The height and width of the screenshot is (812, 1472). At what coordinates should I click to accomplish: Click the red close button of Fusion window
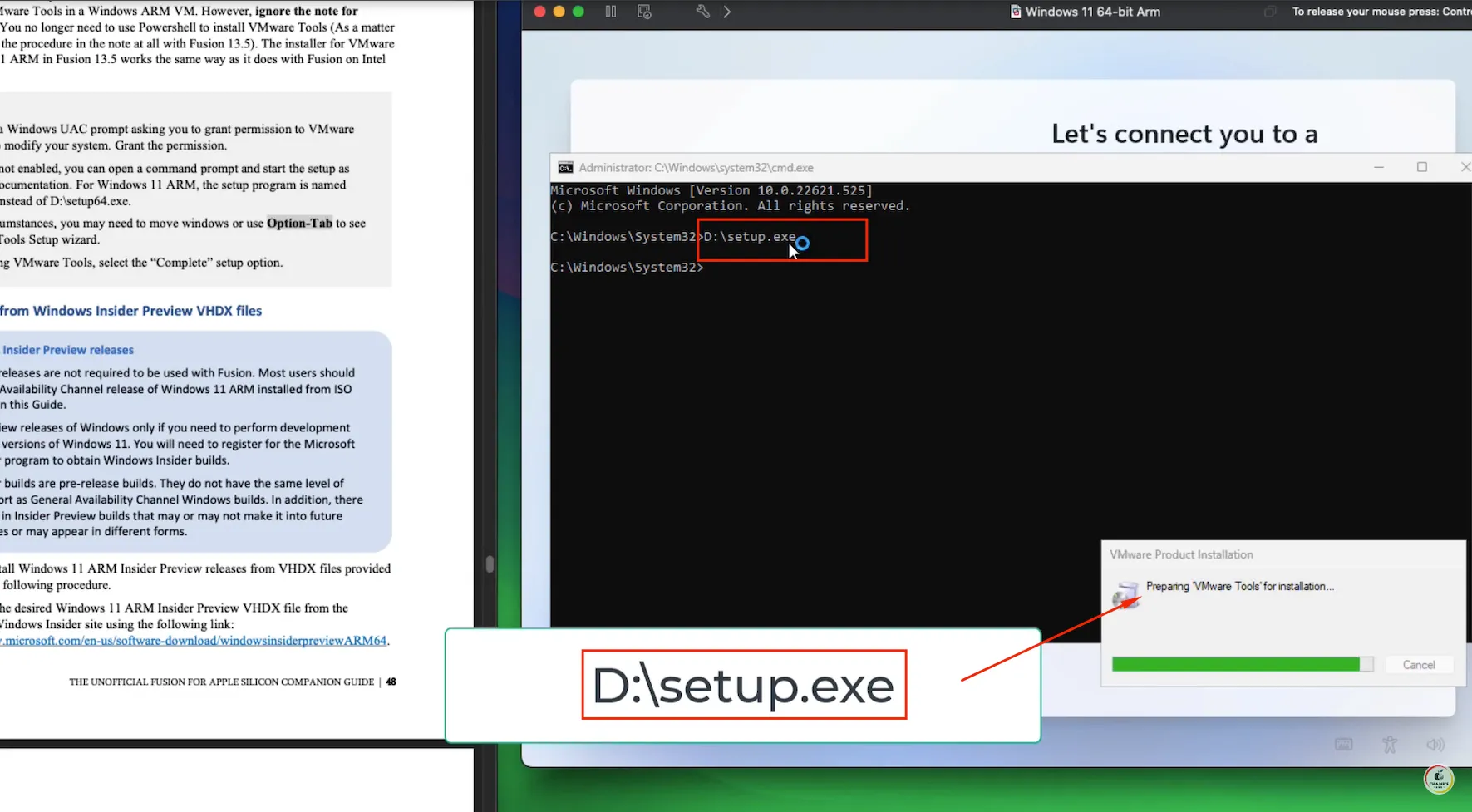539,12
